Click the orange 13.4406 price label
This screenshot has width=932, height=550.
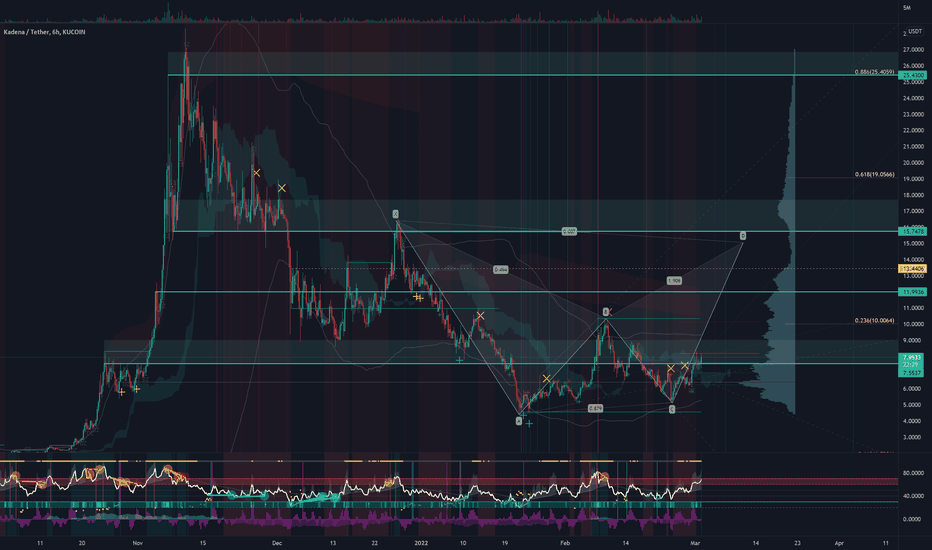(x=914, y=269)
